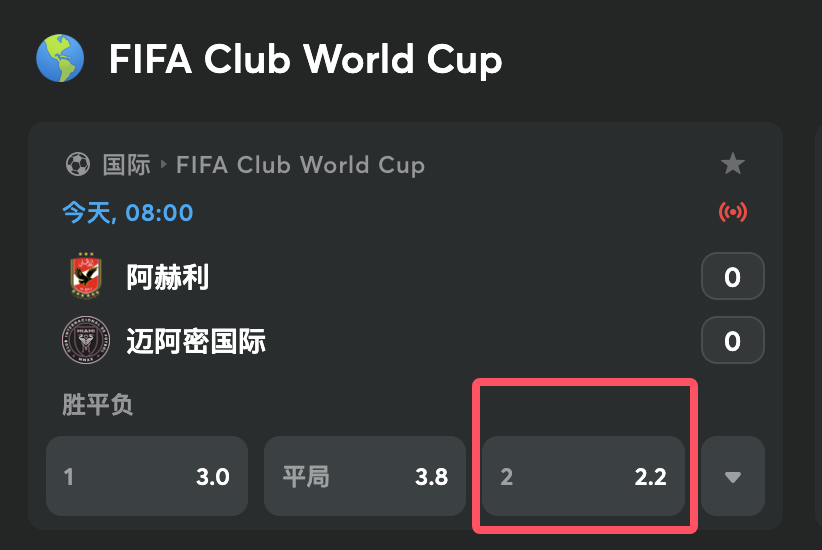Screen dimensions: 822x550
Task: Select the 平局 draw odds 3.8
Action: point(365,476)
